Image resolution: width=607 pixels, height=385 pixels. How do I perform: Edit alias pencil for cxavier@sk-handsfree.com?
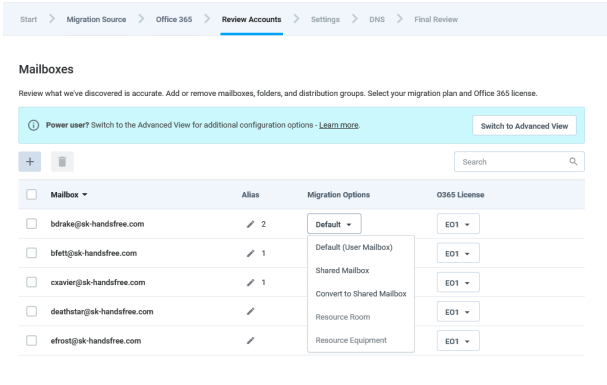250,282
